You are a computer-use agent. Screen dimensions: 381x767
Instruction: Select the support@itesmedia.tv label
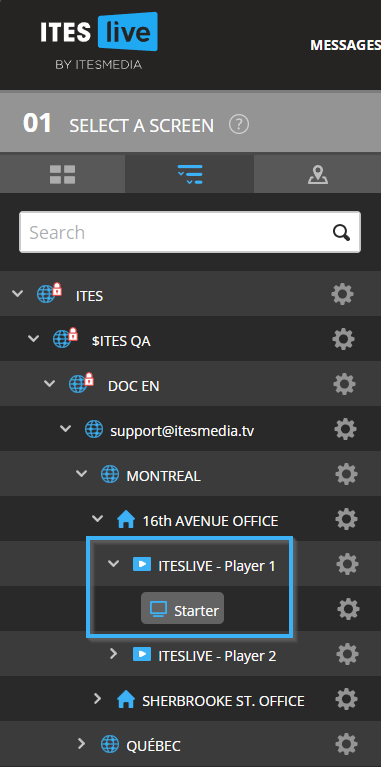182,431
